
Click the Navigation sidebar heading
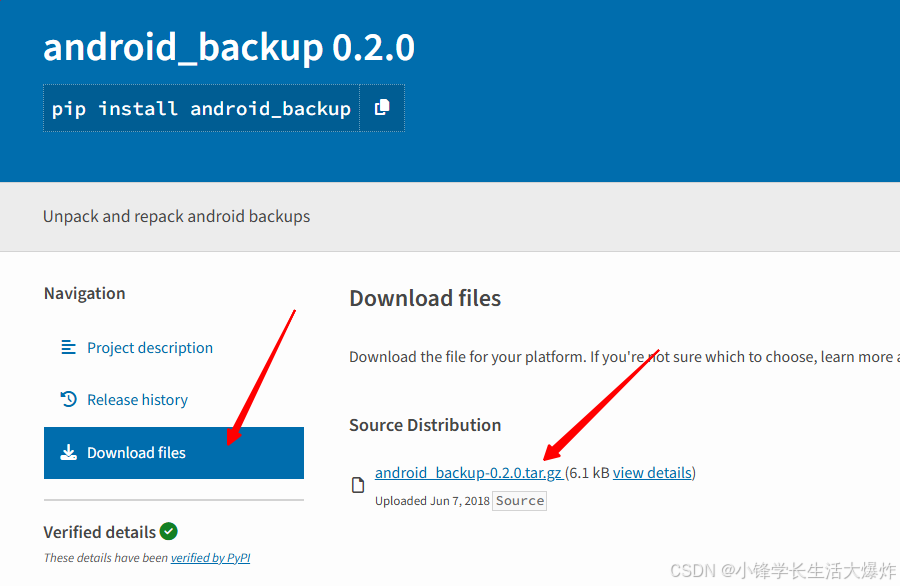(84, 293)
